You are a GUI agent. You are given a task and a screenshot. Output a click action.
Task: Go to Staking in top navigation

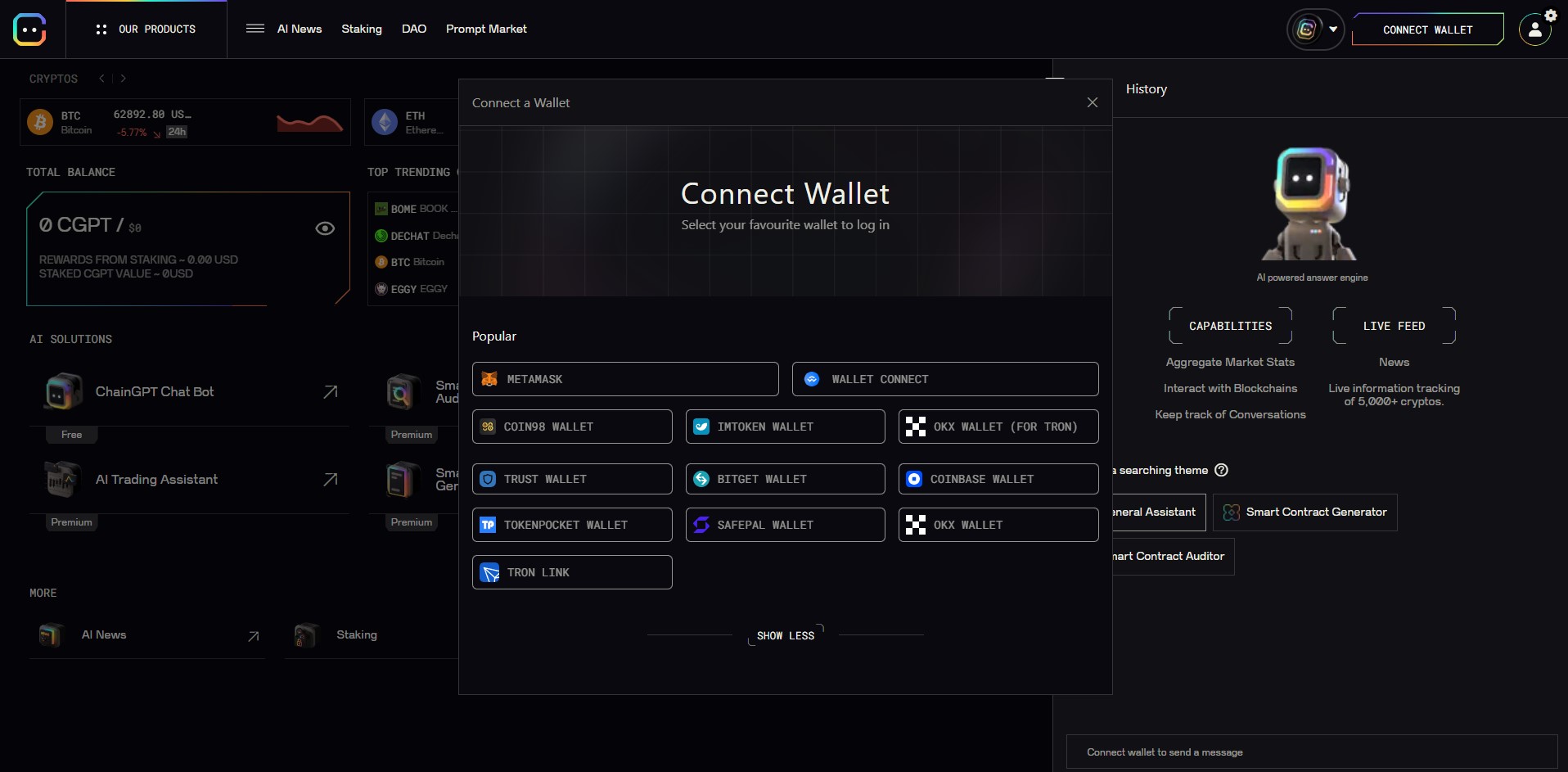point(362,29)
